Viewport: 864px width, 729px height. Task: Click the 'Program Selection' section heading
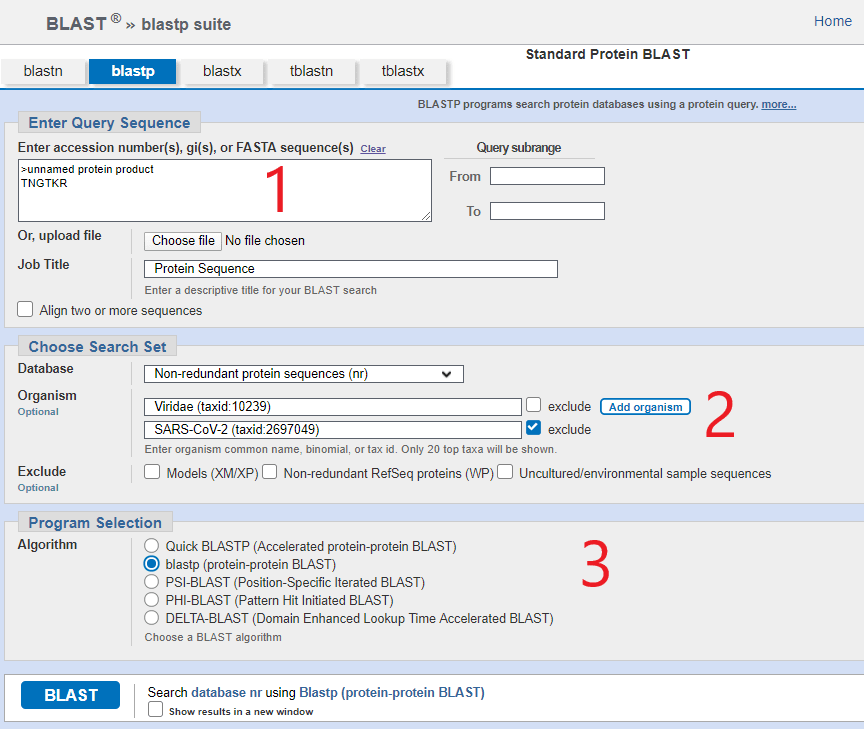(x=95, y=522)
